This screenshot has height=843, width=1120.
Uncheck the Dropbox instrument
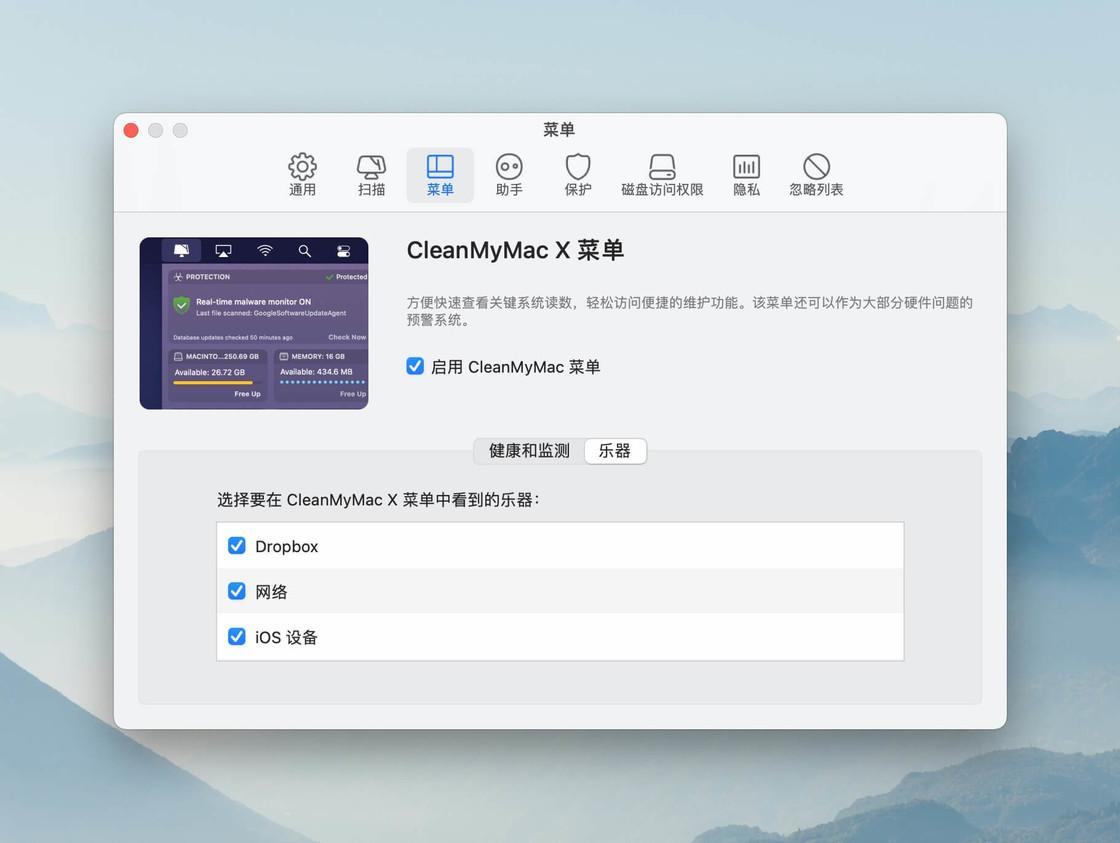click(237, 546)
